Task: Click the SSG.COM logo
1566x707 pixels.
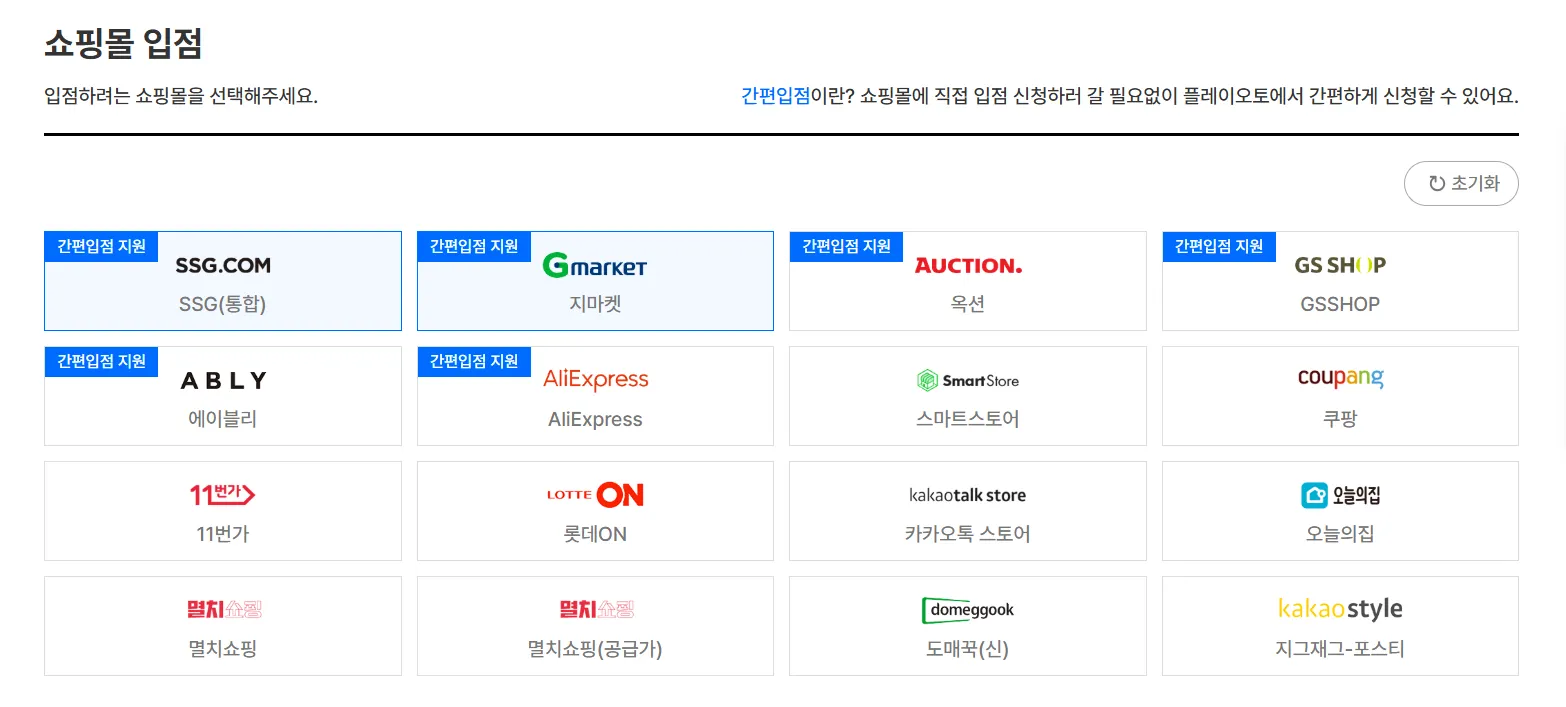Action: 223,265
